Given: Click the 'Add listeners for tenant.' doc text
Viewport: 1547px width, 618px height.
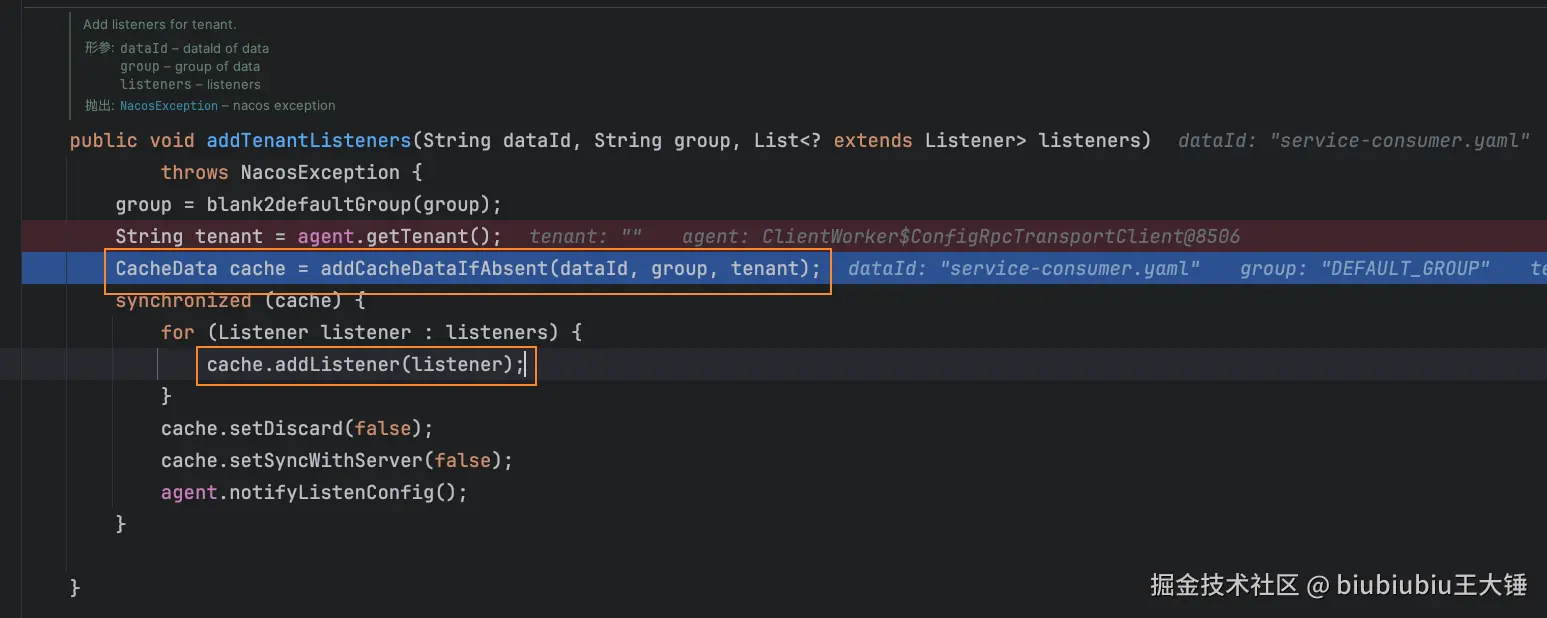Looking at the screenshot, I should pos(160,24).
